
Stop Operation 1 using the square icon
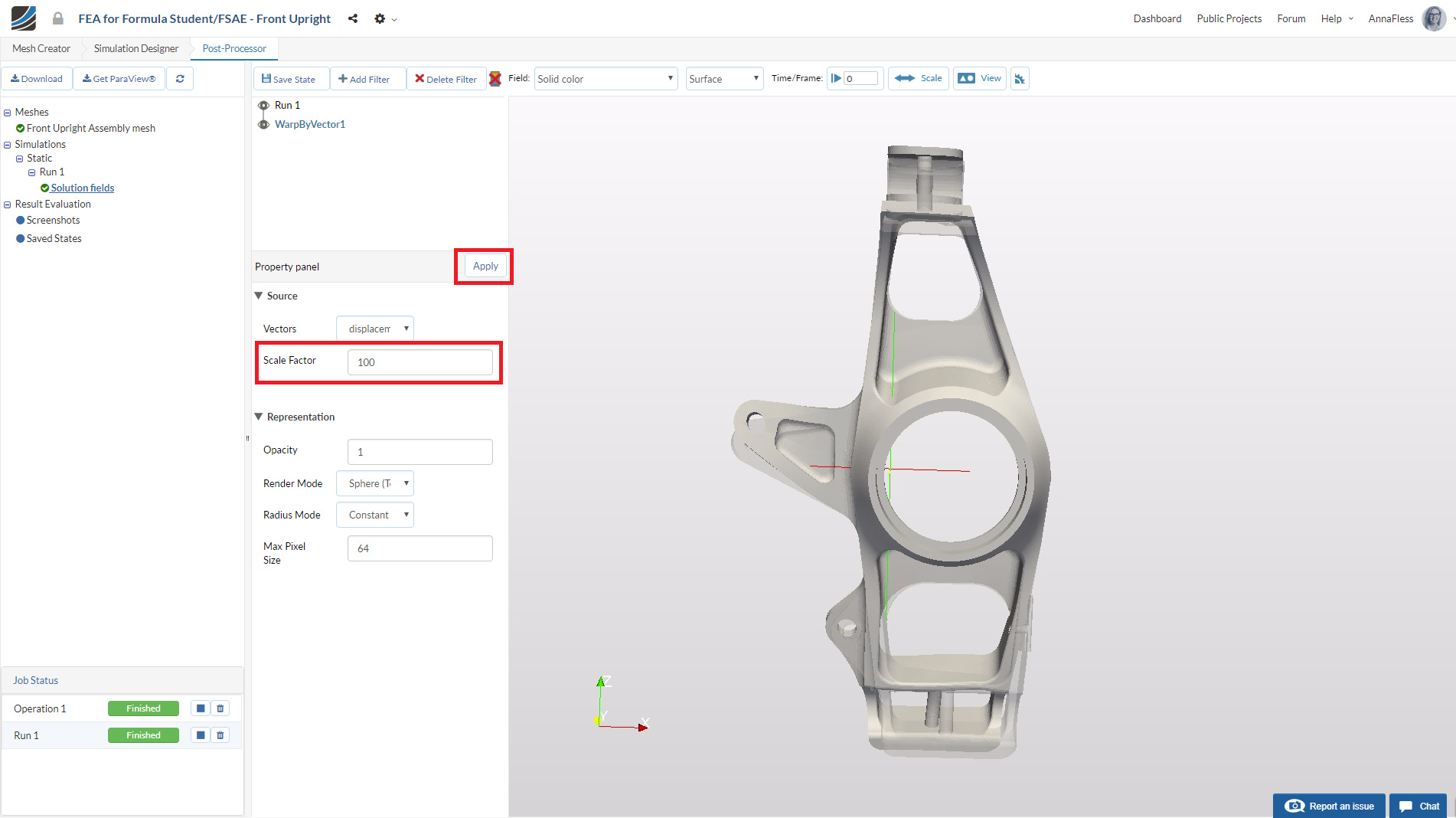point(201,708)
